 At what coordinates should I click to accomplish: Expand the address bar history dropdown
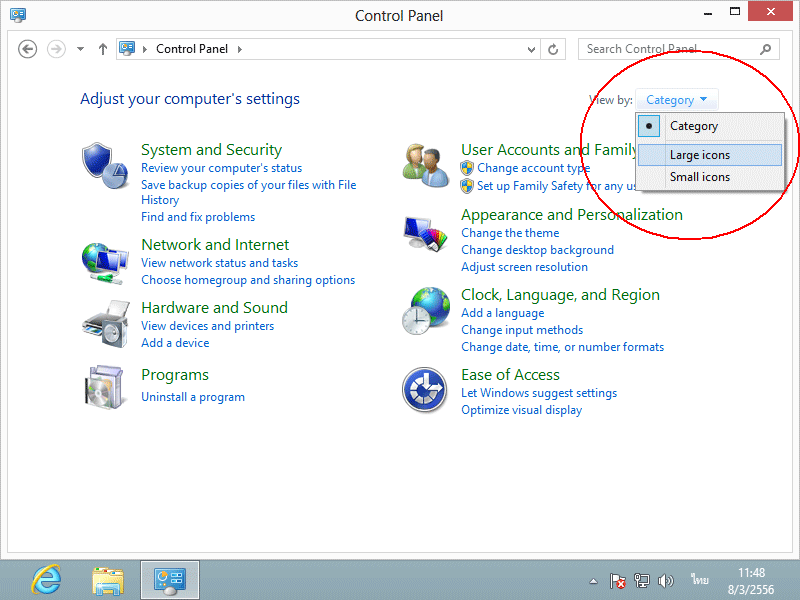[x=531, y=49]
